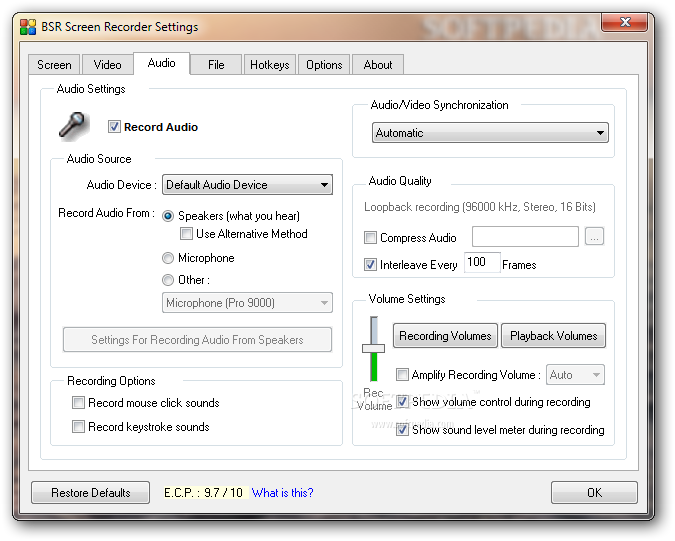Switch to the Screen tab
This screenshot has width=675, height=541.
pyautogui.click(x=54, y=65)
